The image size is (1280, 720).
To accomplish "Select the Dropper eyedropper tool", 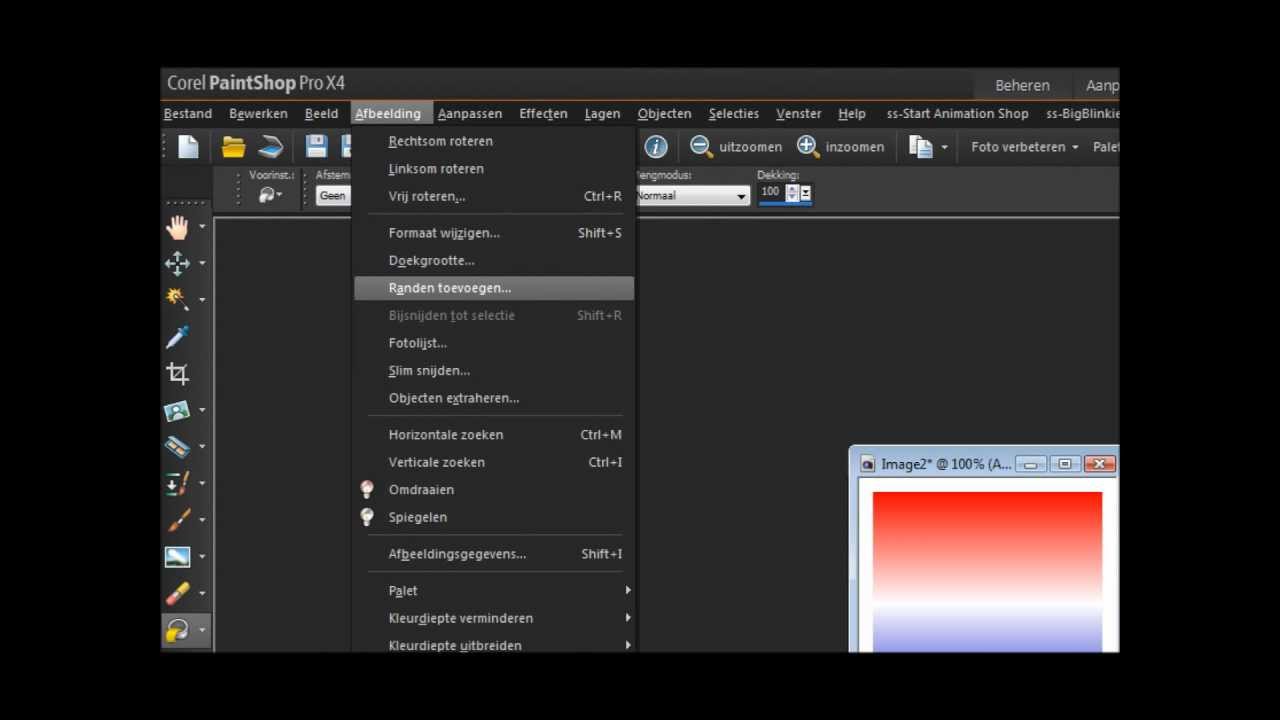I will click(178, 337).
